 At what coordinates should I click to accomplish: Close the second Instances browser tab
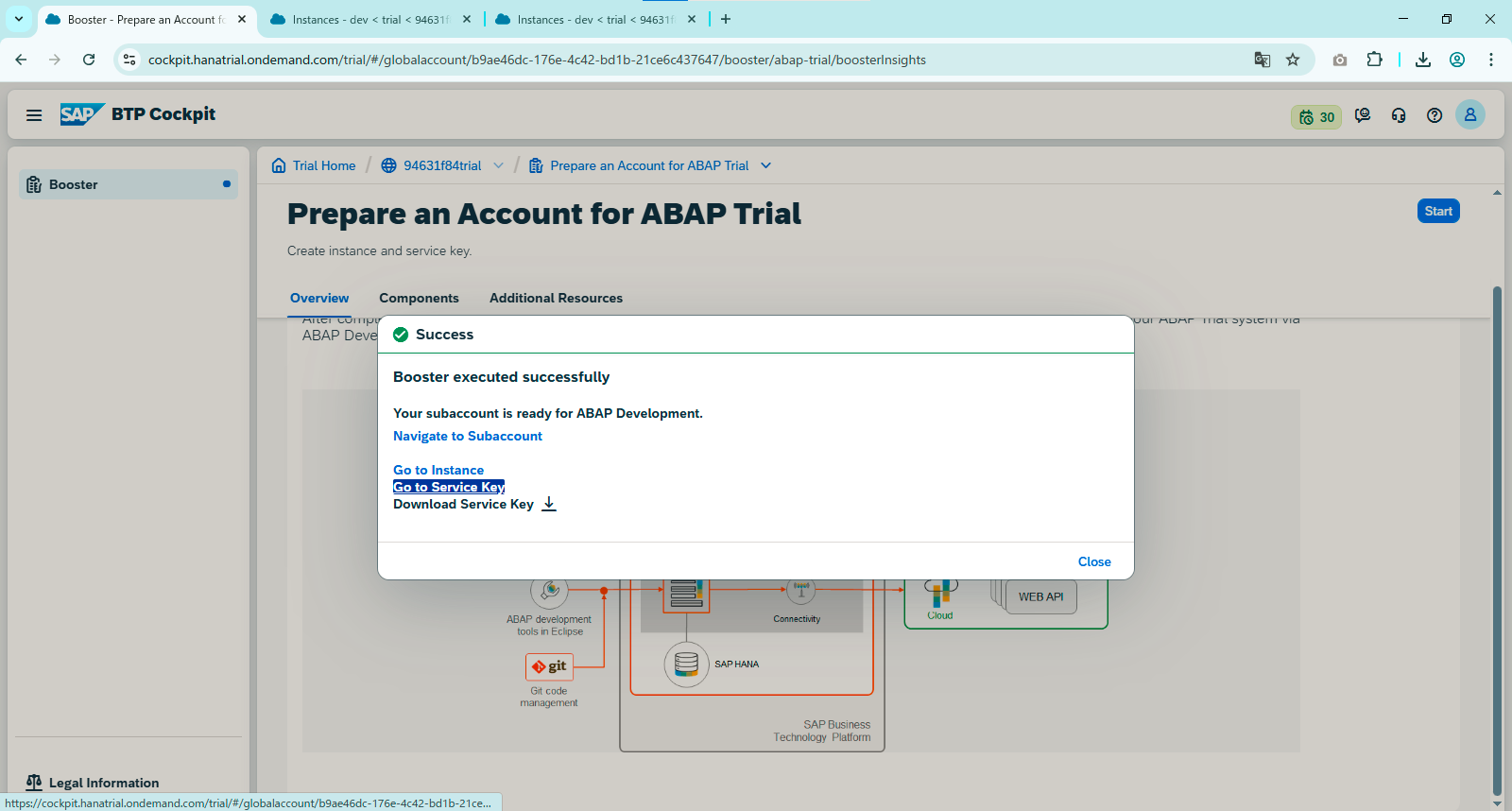click(x=467, y=19)
